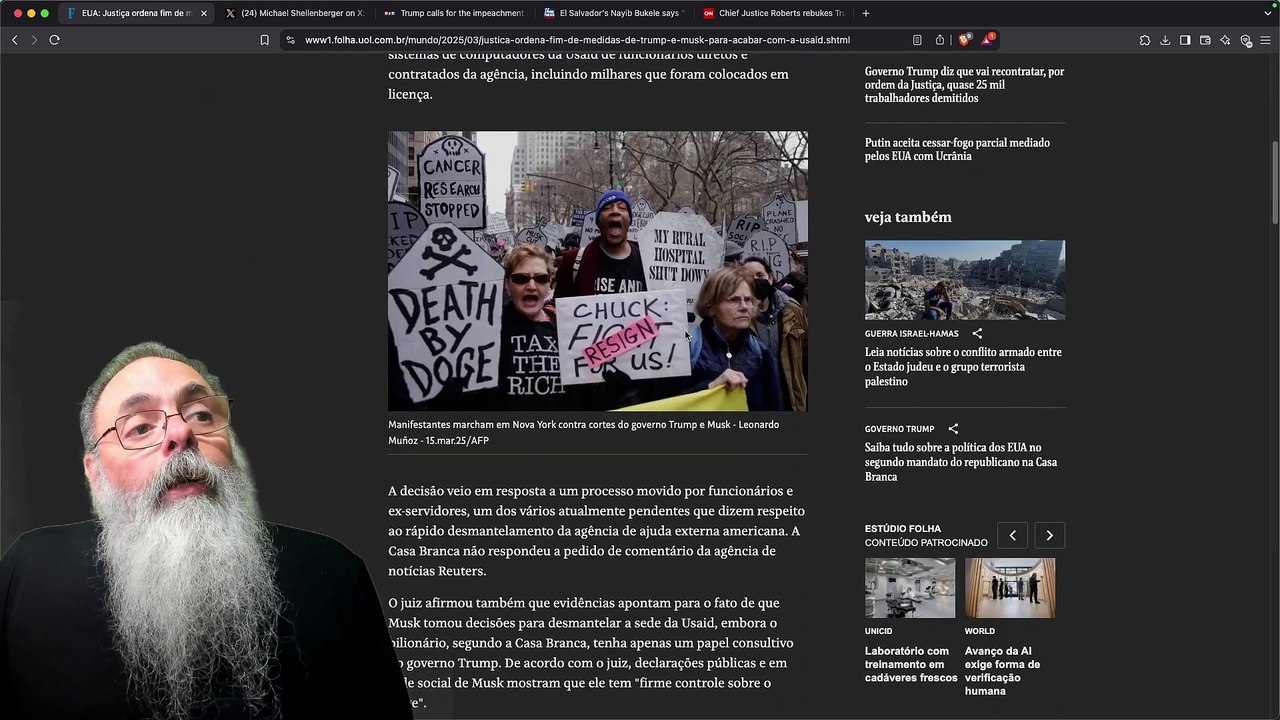
Task: Switch to the Michael Shellenberger on X tab
Action: click(x=296, y=13)
